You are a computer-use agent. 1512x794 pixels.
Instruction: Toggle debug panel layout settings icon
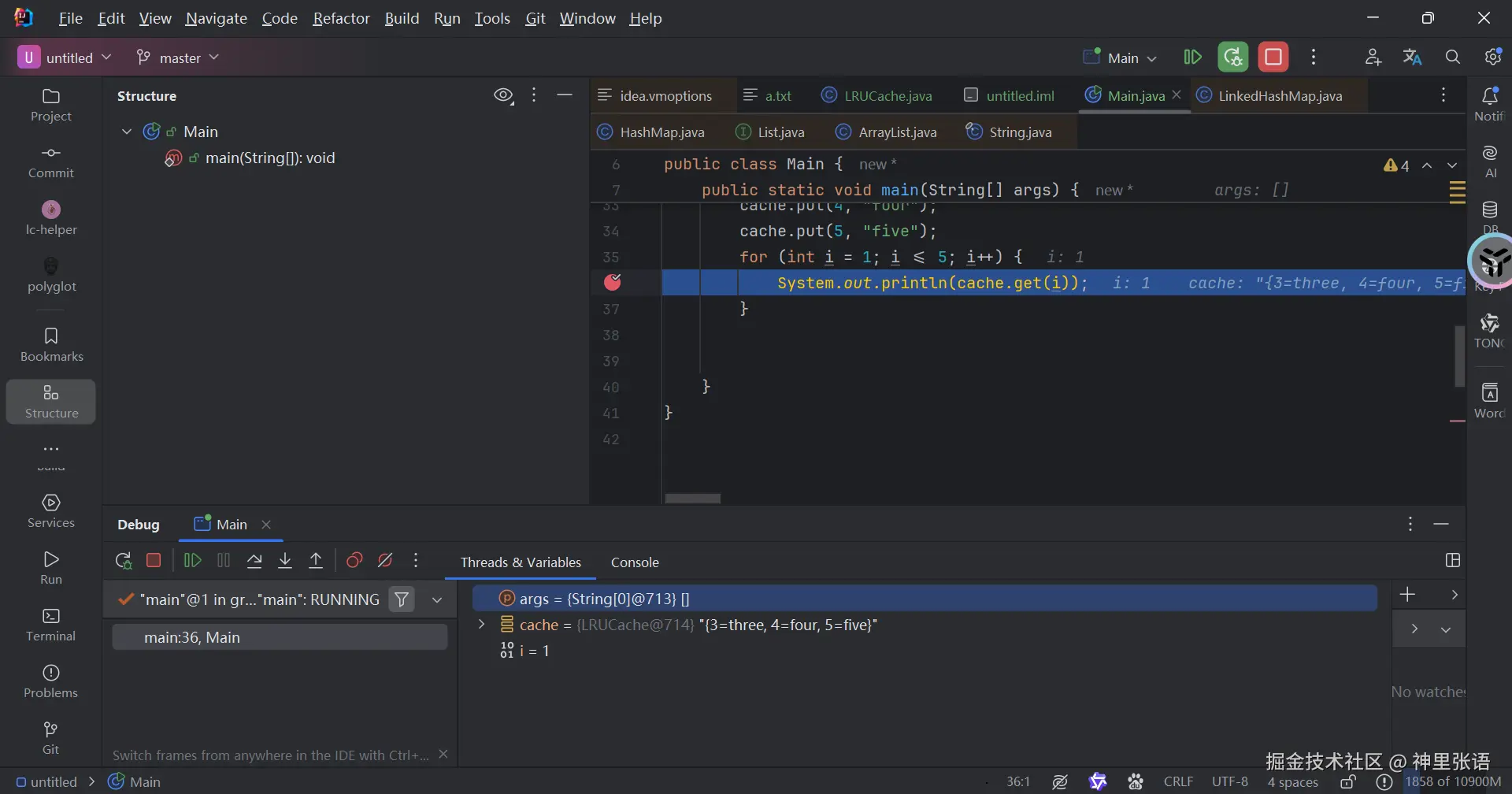[1453, 561]
